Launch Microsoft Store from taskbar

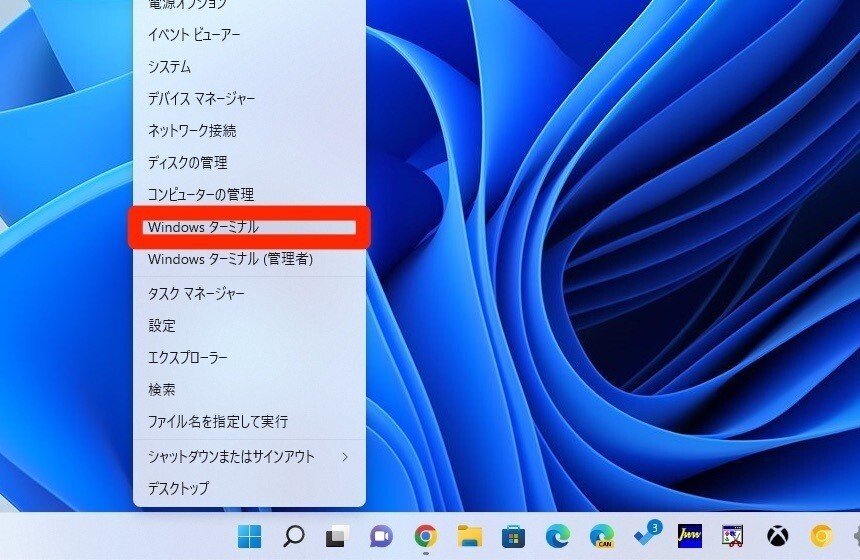[514, 537]
